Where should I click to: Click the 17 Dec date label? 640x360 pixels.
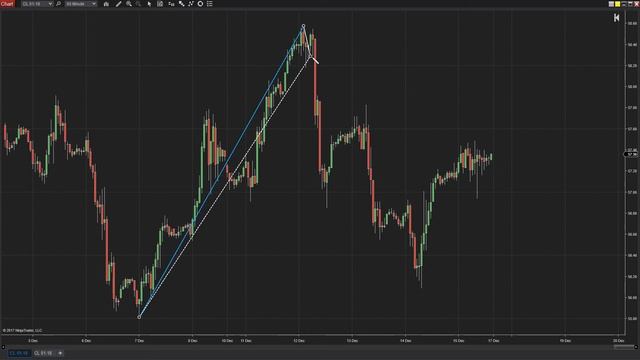494,340
